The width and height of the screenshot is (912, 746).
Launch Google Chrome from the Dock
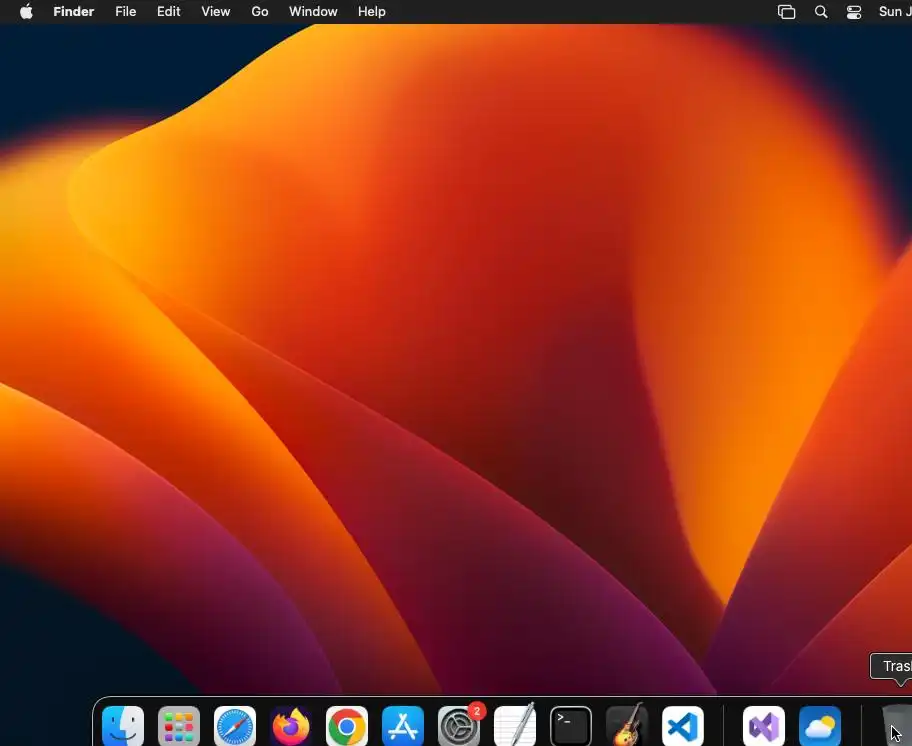(347, 726)
